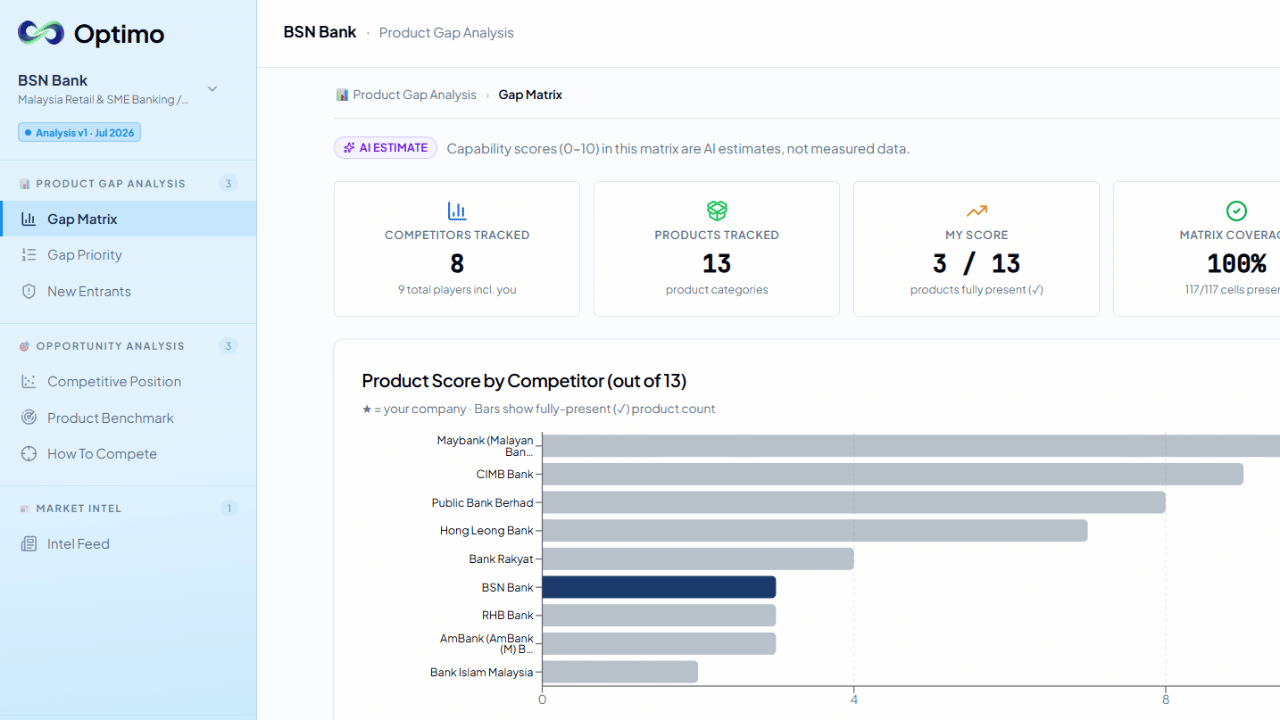Image resolution: width=1280 pixels, height=720 pixels.
Task: Click the dark blue BSN Bank bar
Action: (x=659, y=587)
